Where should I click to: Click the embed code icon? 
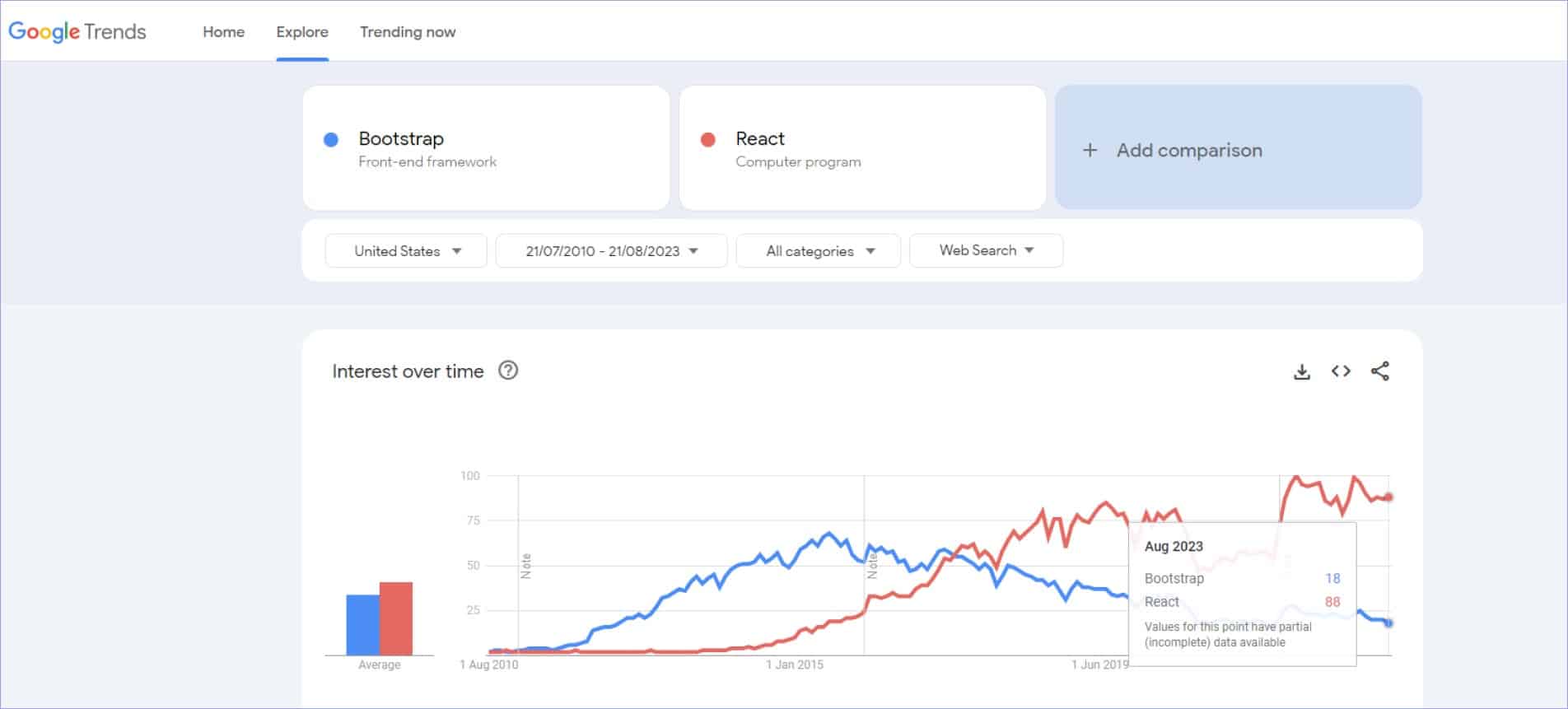[x=1341, y=371]
